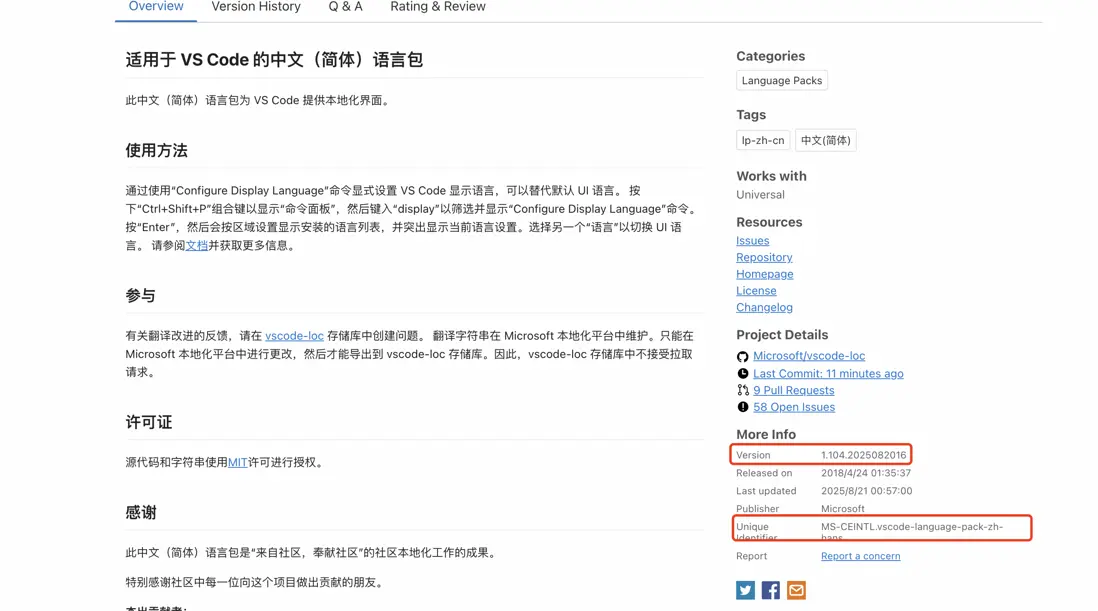Select the lp-zh-cn tag

tap(763, 140)
